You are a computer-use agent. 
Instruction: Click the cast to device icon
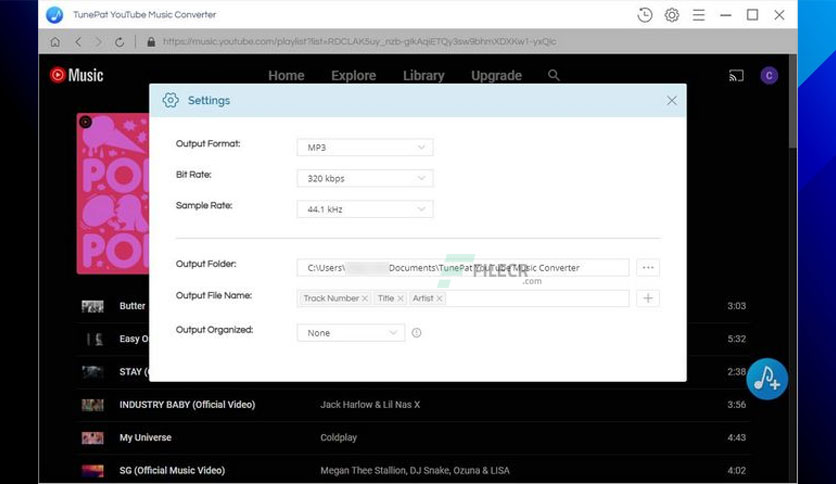736,76
